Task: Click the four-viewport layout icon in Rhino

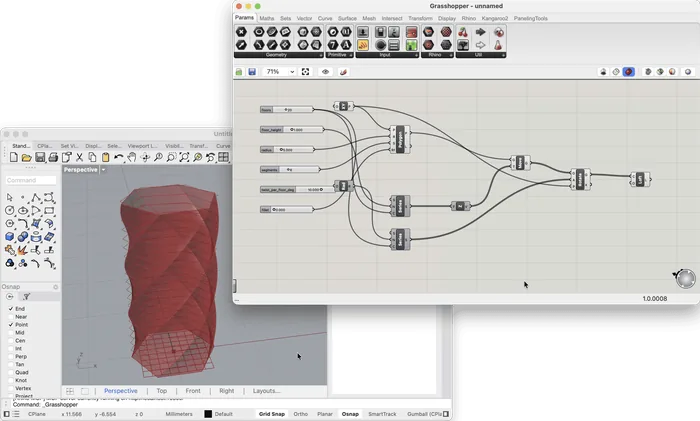Action: 223,157
